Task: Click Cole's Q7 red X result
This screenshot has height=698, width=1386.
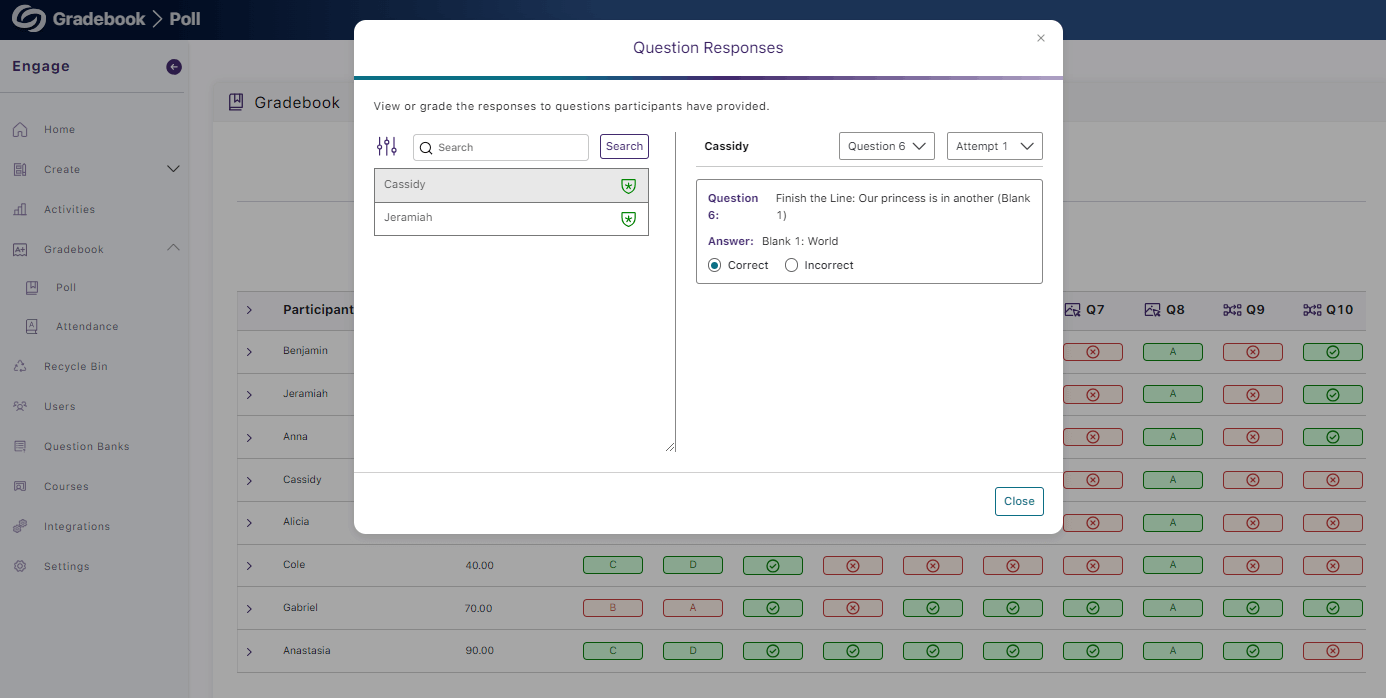Action: click(x=1092, y=566)
